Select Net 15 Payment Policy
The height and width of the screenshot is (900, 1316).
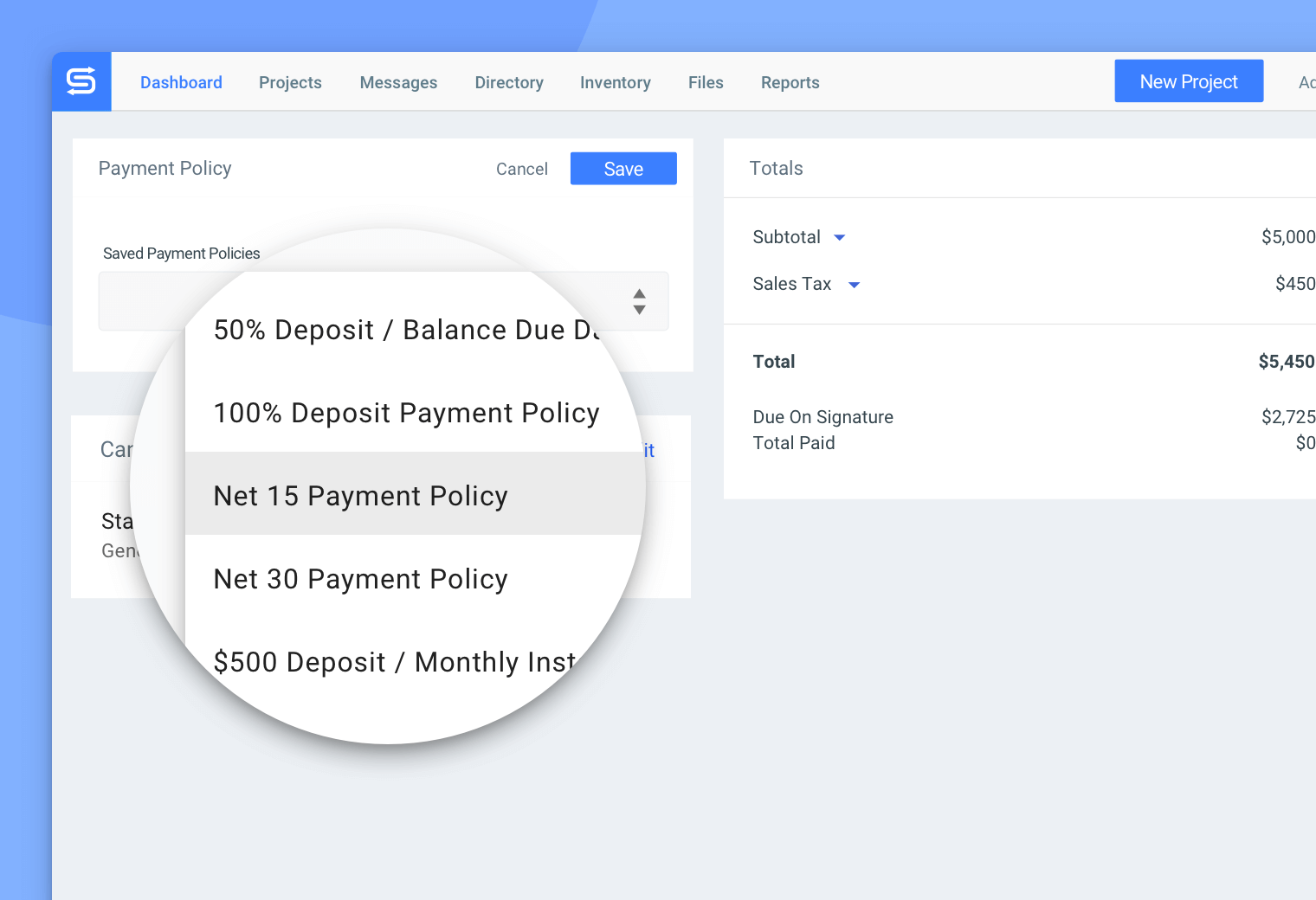(x=416, y=493)
